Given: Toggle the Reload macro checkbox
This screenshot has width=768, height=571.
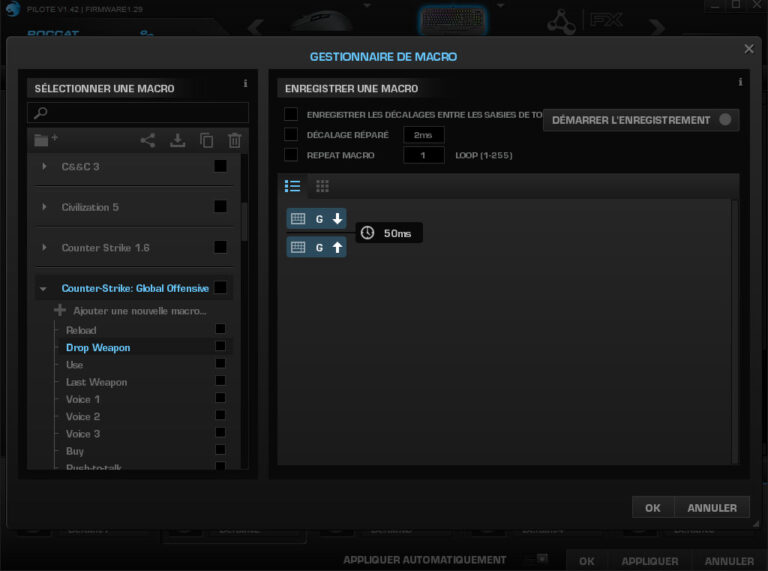Looking at the screenshot, I should pyautogui.click(x=220, y=329).
